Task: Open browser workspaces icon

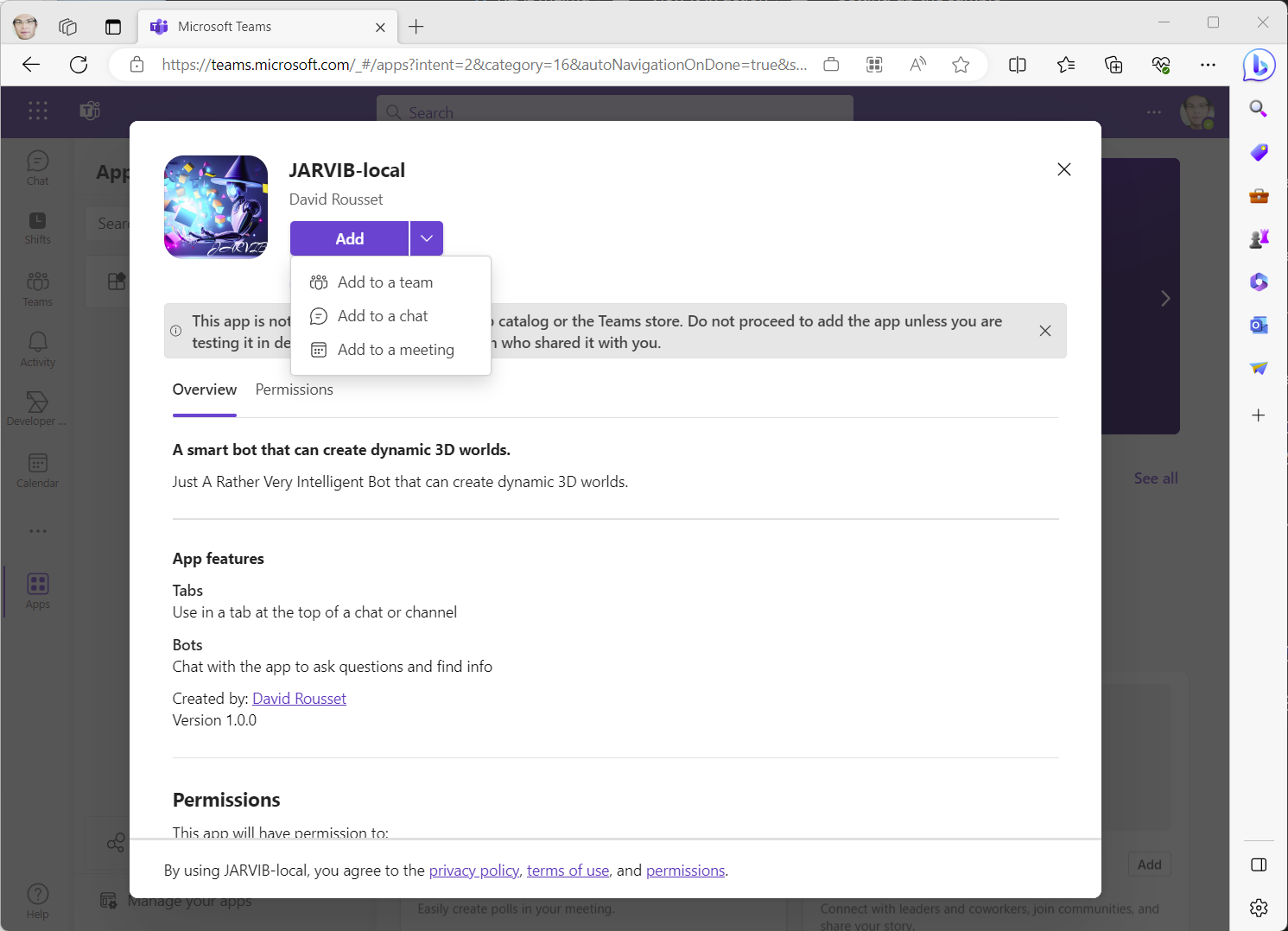Action: tap(68, 27)
